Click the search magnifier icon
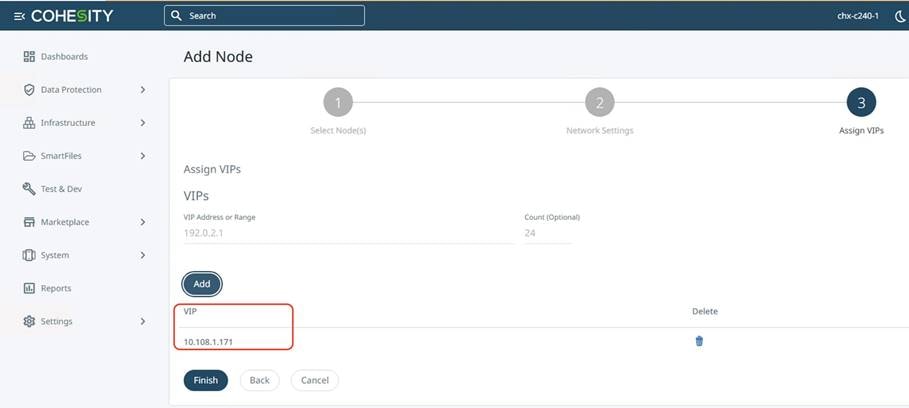Screen dimensions: 909x408 click(177, 16)
